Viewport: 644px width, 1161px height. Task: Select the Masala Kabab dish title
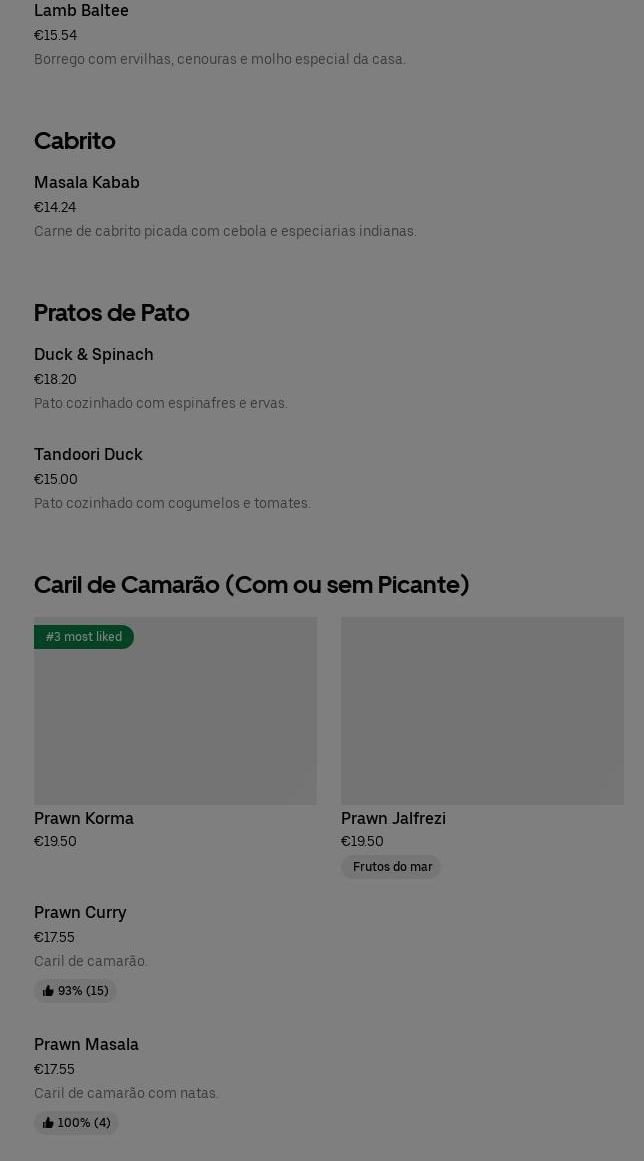[x=87, y=183]
